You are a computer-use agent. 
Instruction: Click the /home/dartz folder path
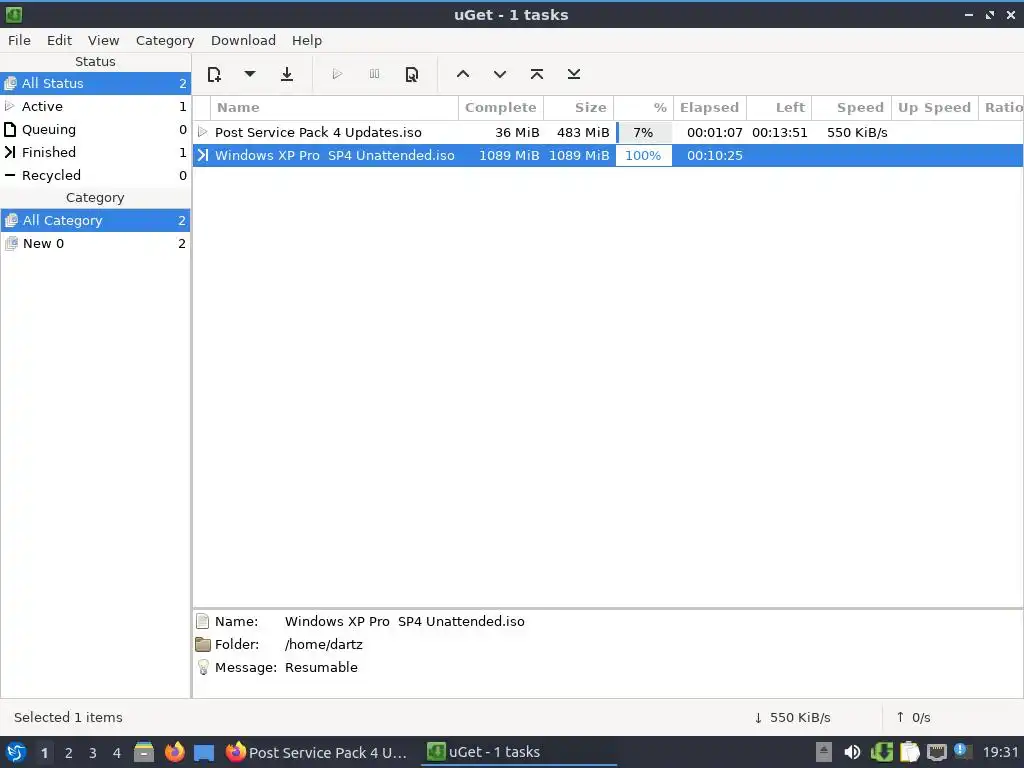pyautogui.click(x=323, y=645)
